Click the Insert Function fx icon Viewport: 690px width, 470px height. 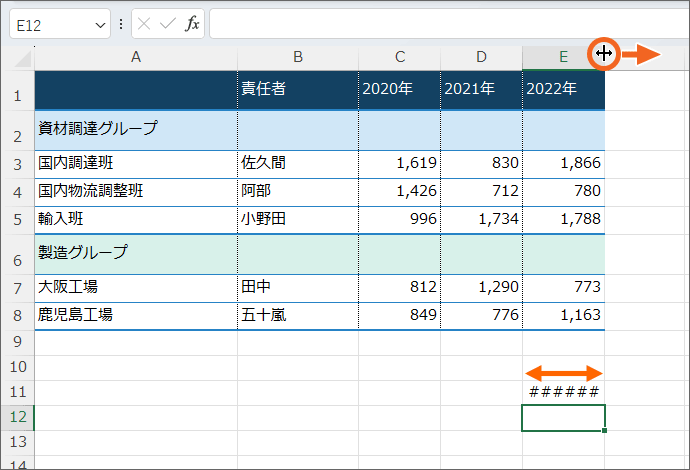[x=192, y=23]
